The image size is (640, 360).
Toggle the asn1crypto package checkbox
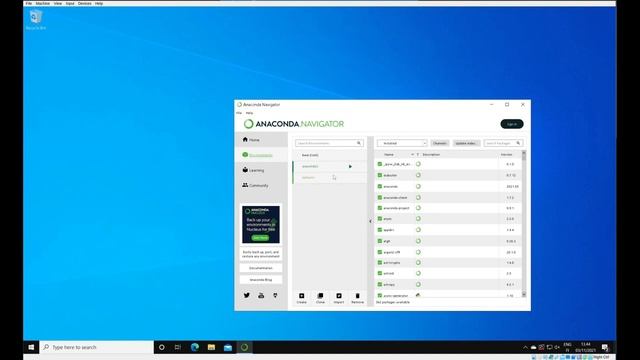(x=380, y=262)
